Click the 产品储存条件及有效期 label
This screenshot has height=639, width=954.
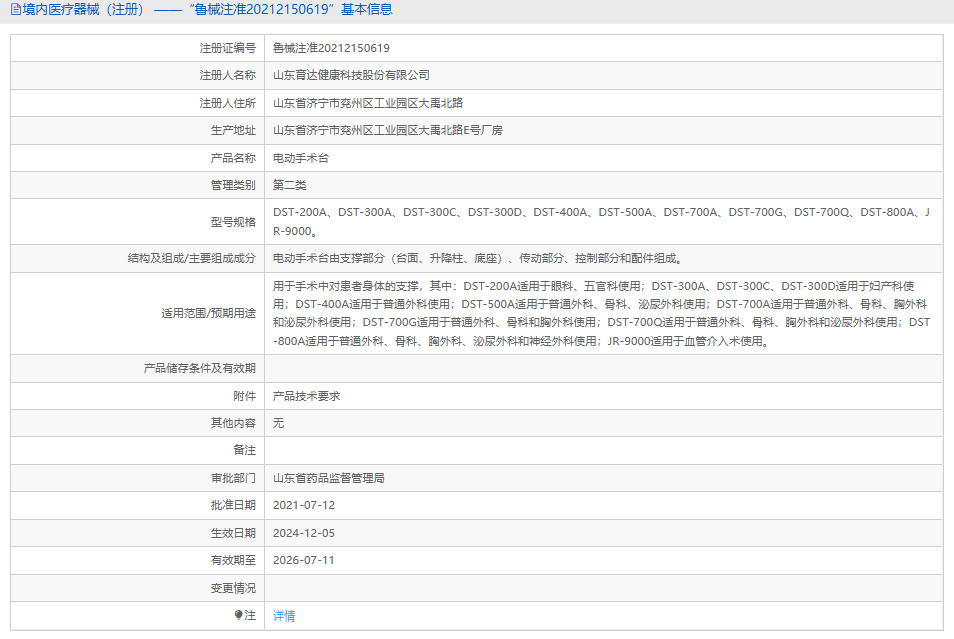click(200, 368)
